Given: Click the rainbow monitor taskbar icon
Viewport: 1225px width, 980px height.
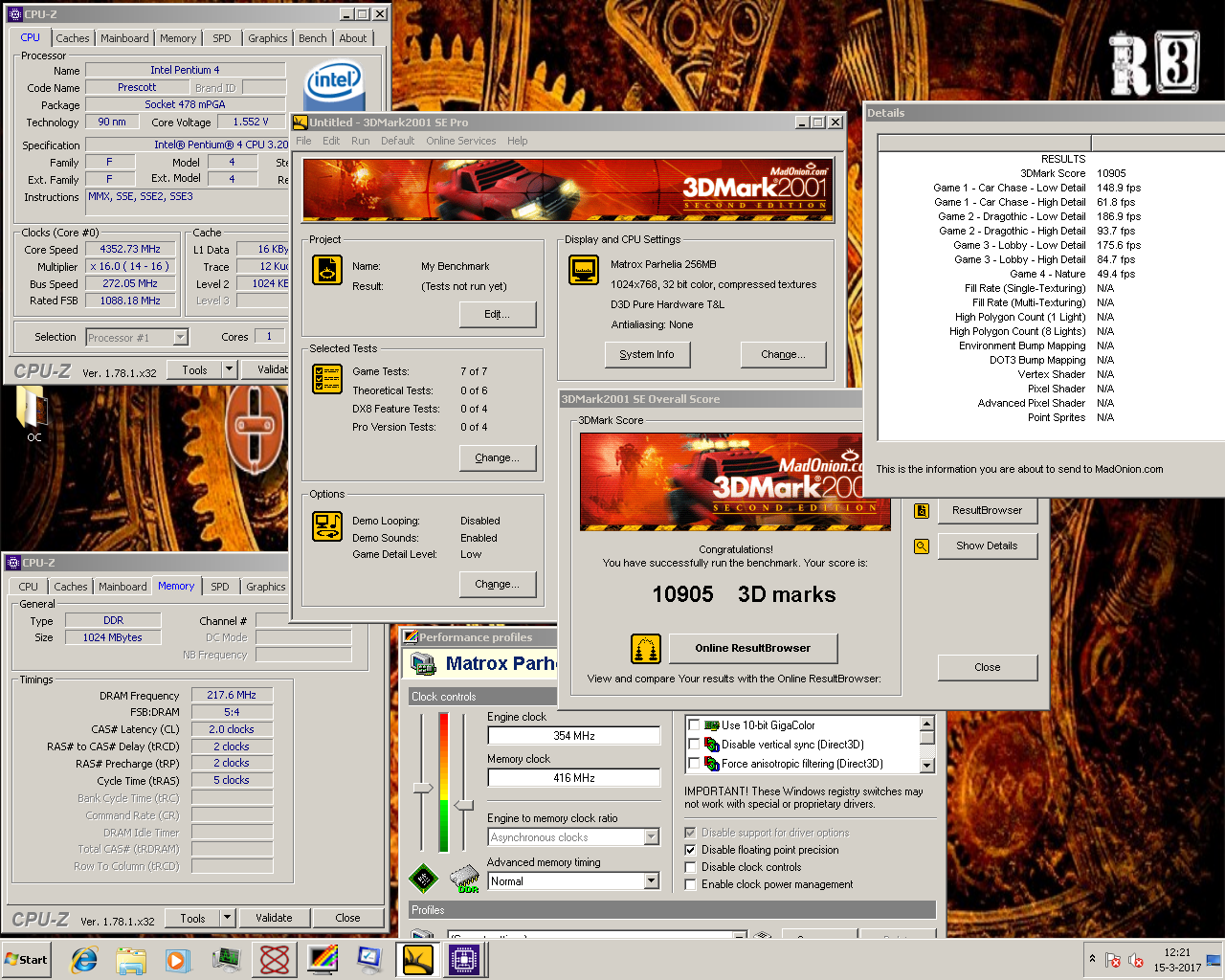Looking at the screenshot, I should pos(323,960).
